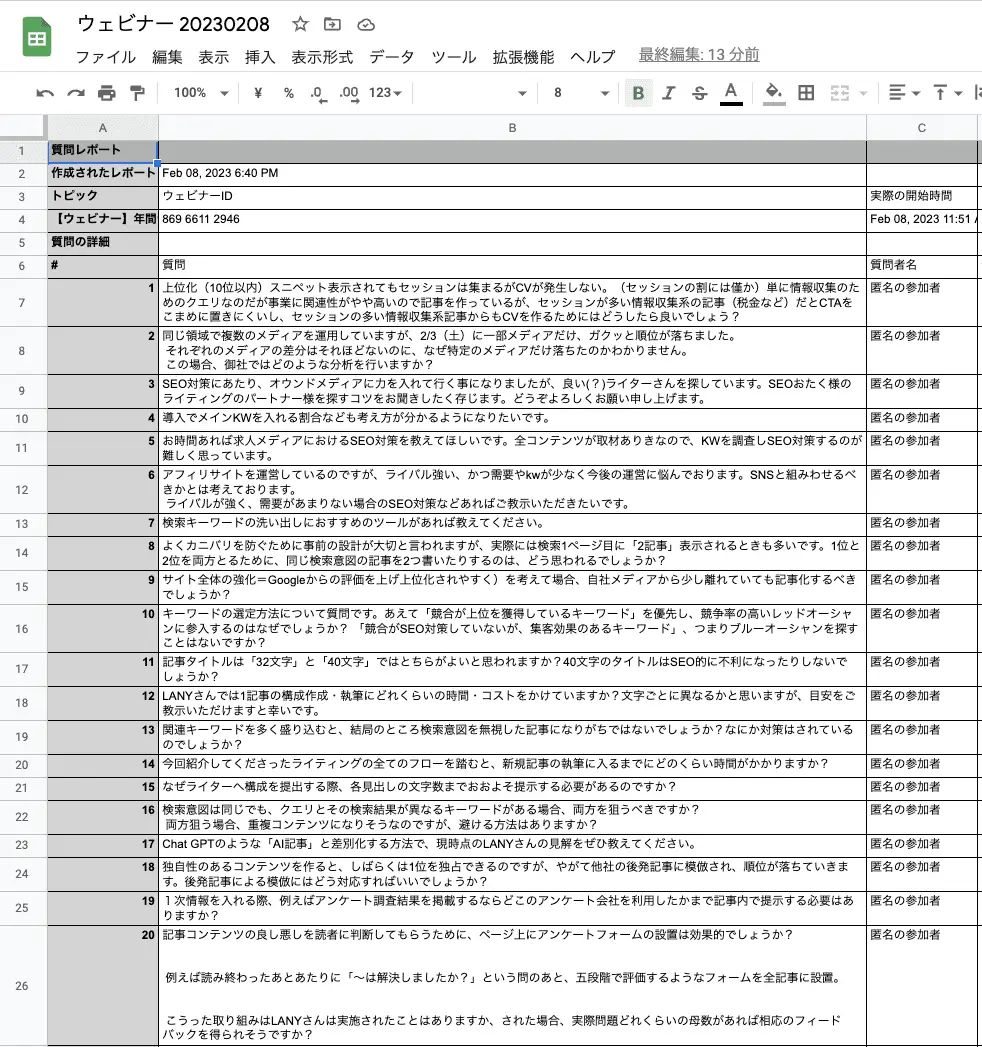Open the borders grid icon
Image resolution: width=982 pixels, height=1047 pixels.
point(806,93)
